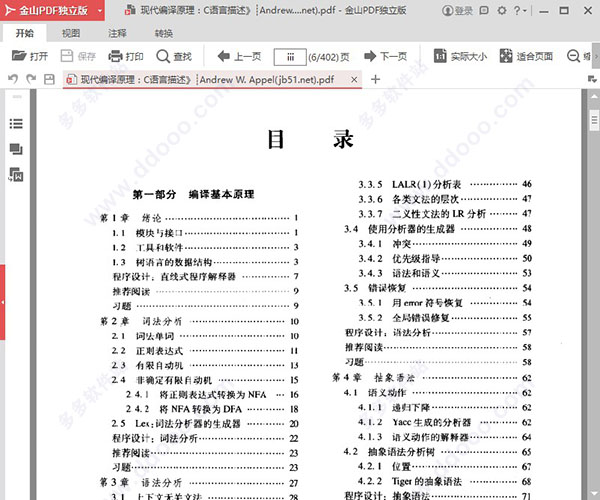Minimize the 金山PDF window
Image resolution: width=600 pixels, height=500 pixels.
coord(543,11)
